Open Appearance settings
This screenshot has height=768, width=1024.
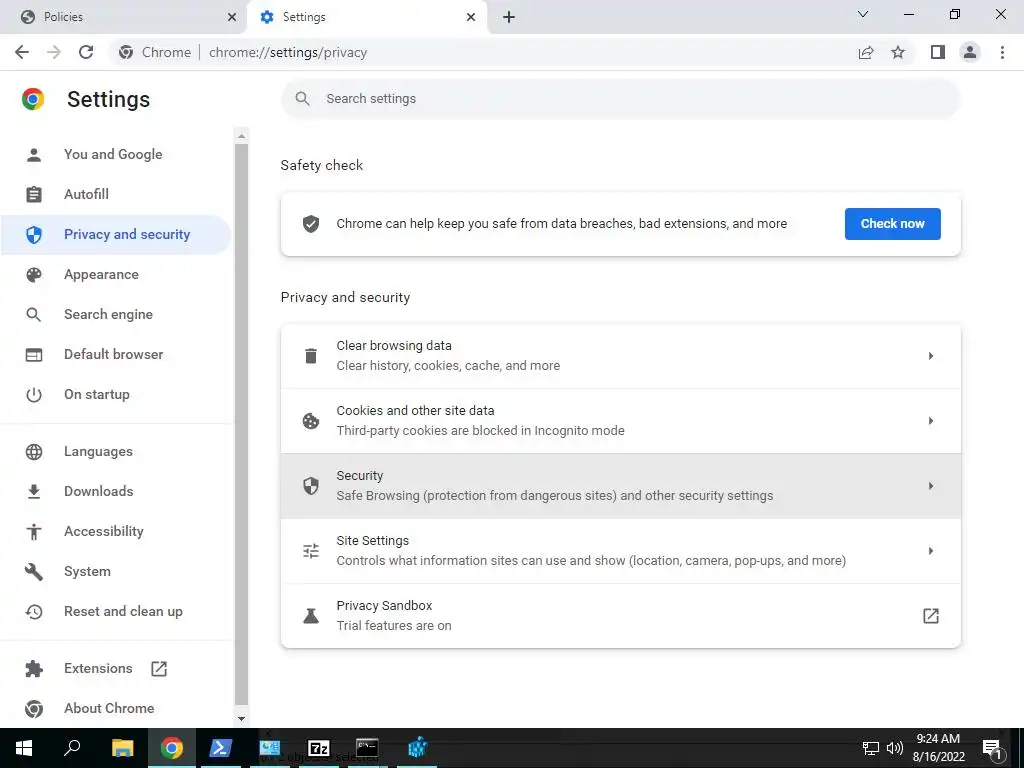click(115, 274)
